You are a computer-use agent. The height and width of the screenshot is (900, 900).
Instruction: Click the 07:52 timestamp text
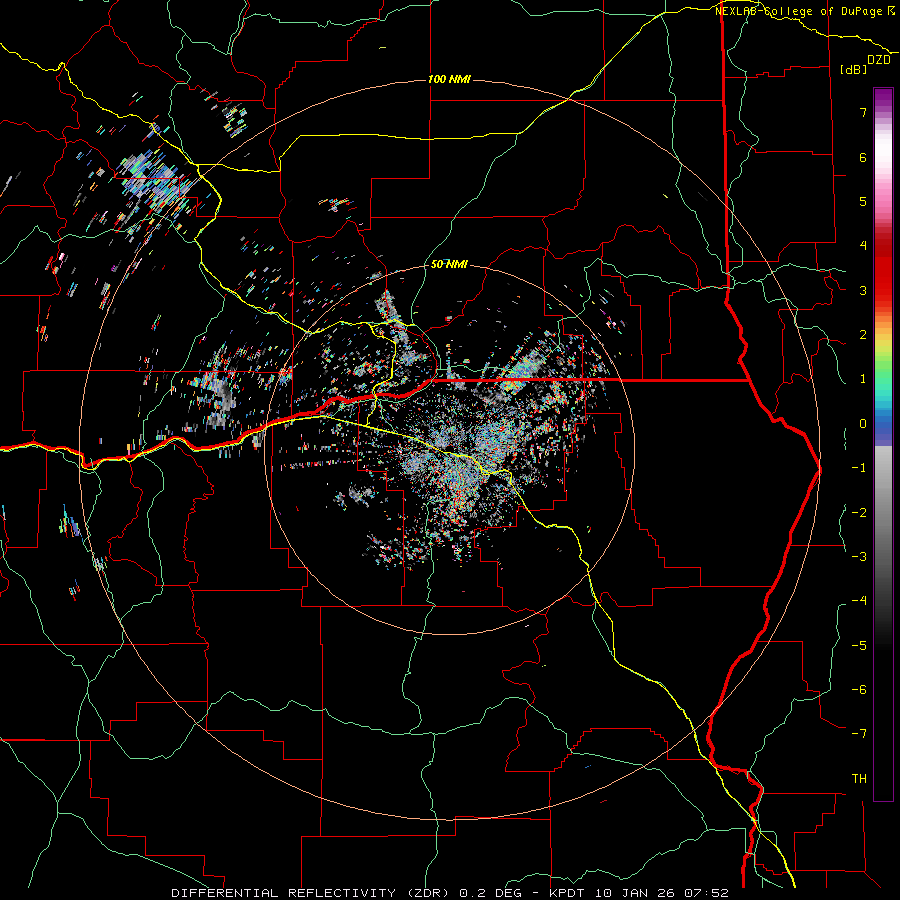[x=705, y=893]
